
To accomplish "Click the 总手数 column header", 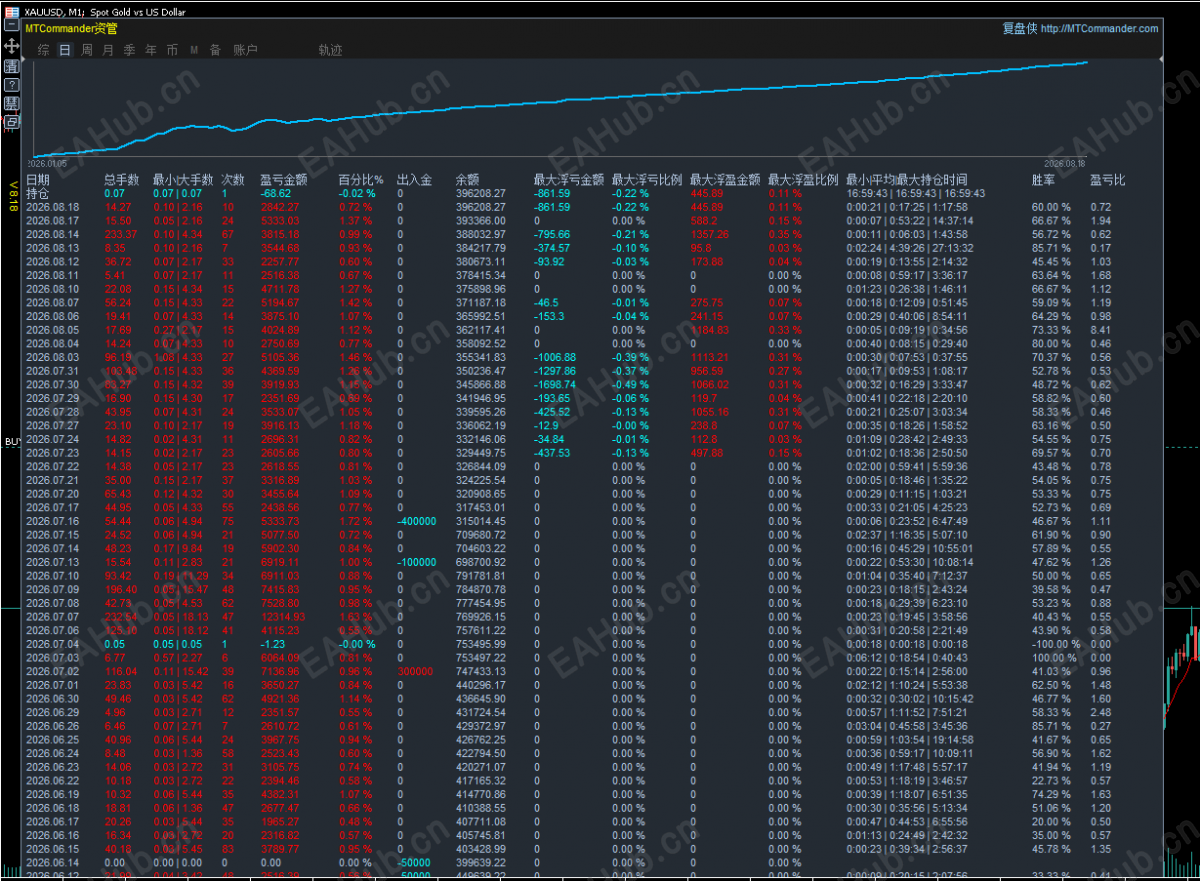I will pos(122,180).
